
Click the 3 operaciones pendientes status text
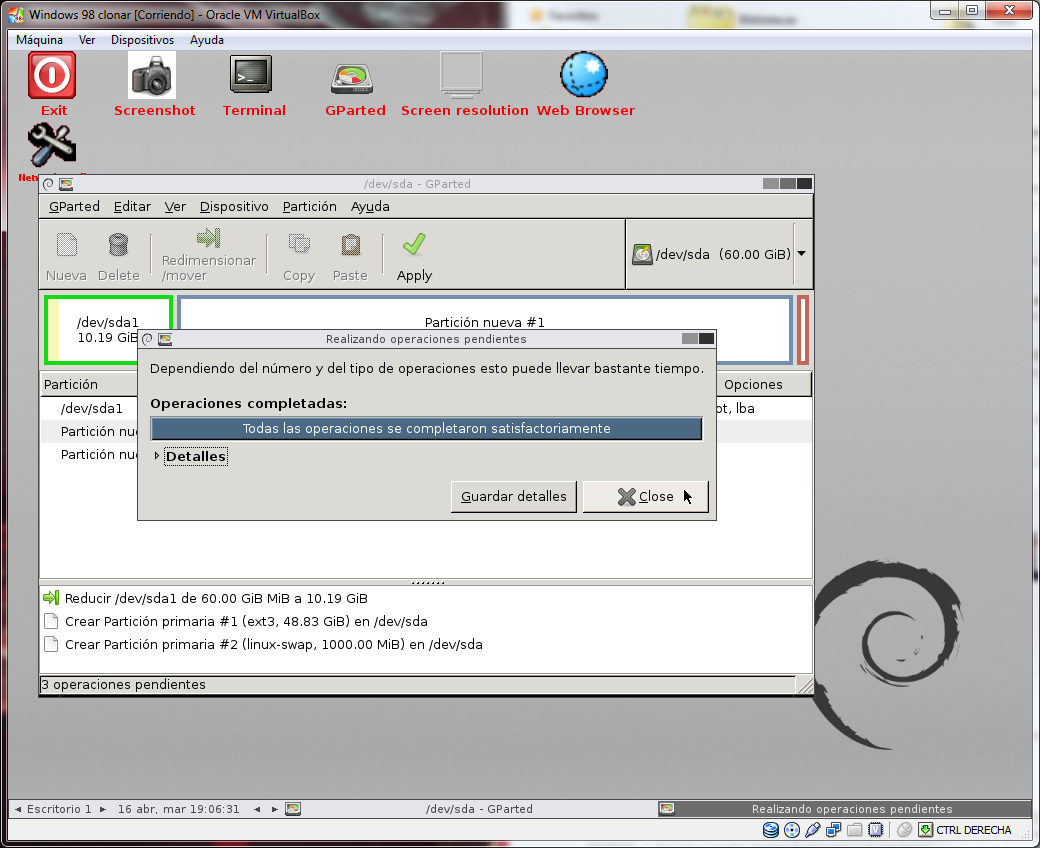pyautogui.click(x=123, y=684)
